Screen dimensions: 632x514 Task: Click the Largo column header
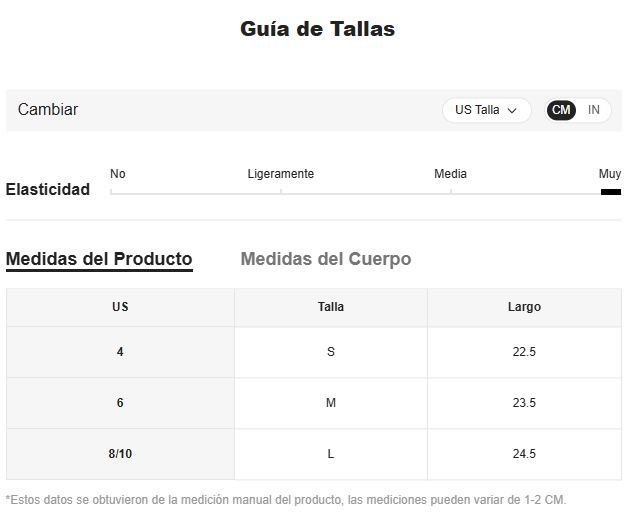coord(524,307)
